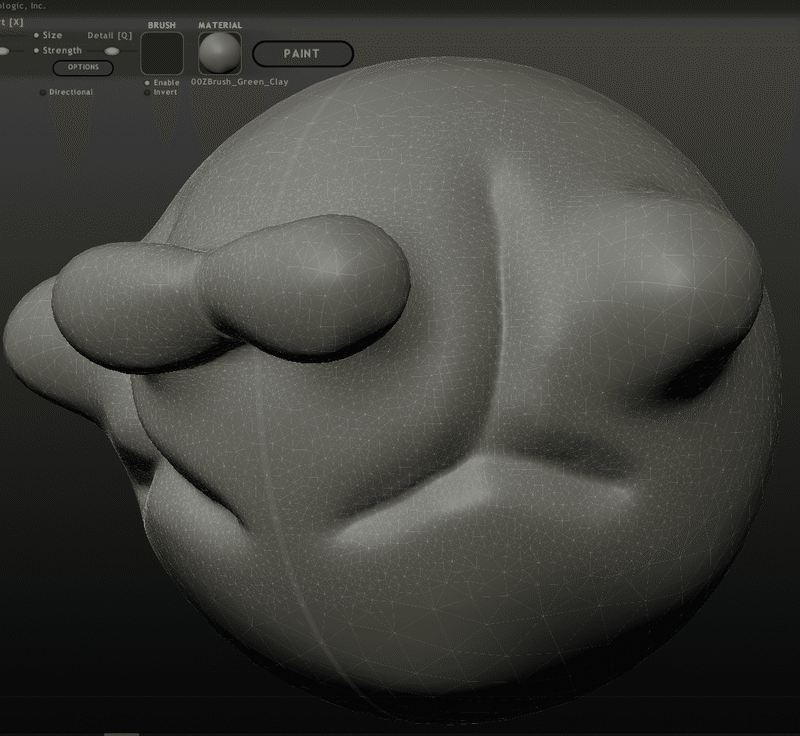Viewport: 800px width, 736px height.
Task: Open the Material sphere preview selector
Action: click(219, 53)
